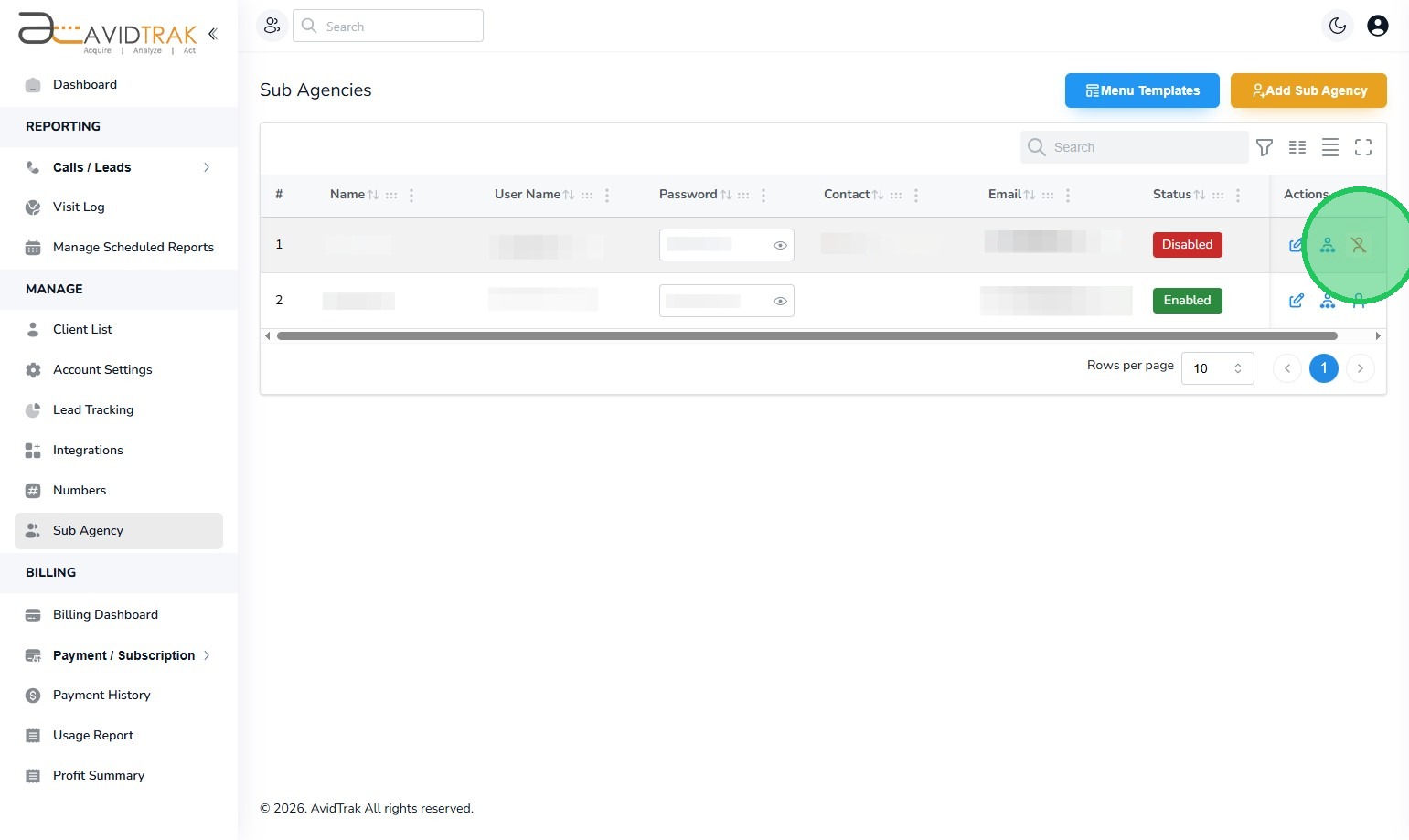Open hierarchy icon for the Enabled row

[1328, 301]
